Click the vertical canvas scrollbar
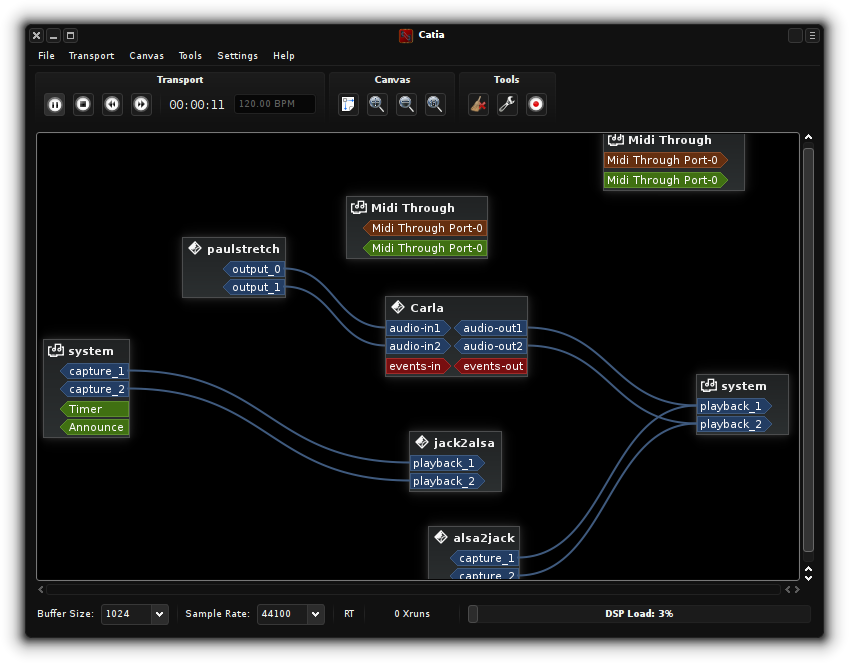 coord(808,349)
